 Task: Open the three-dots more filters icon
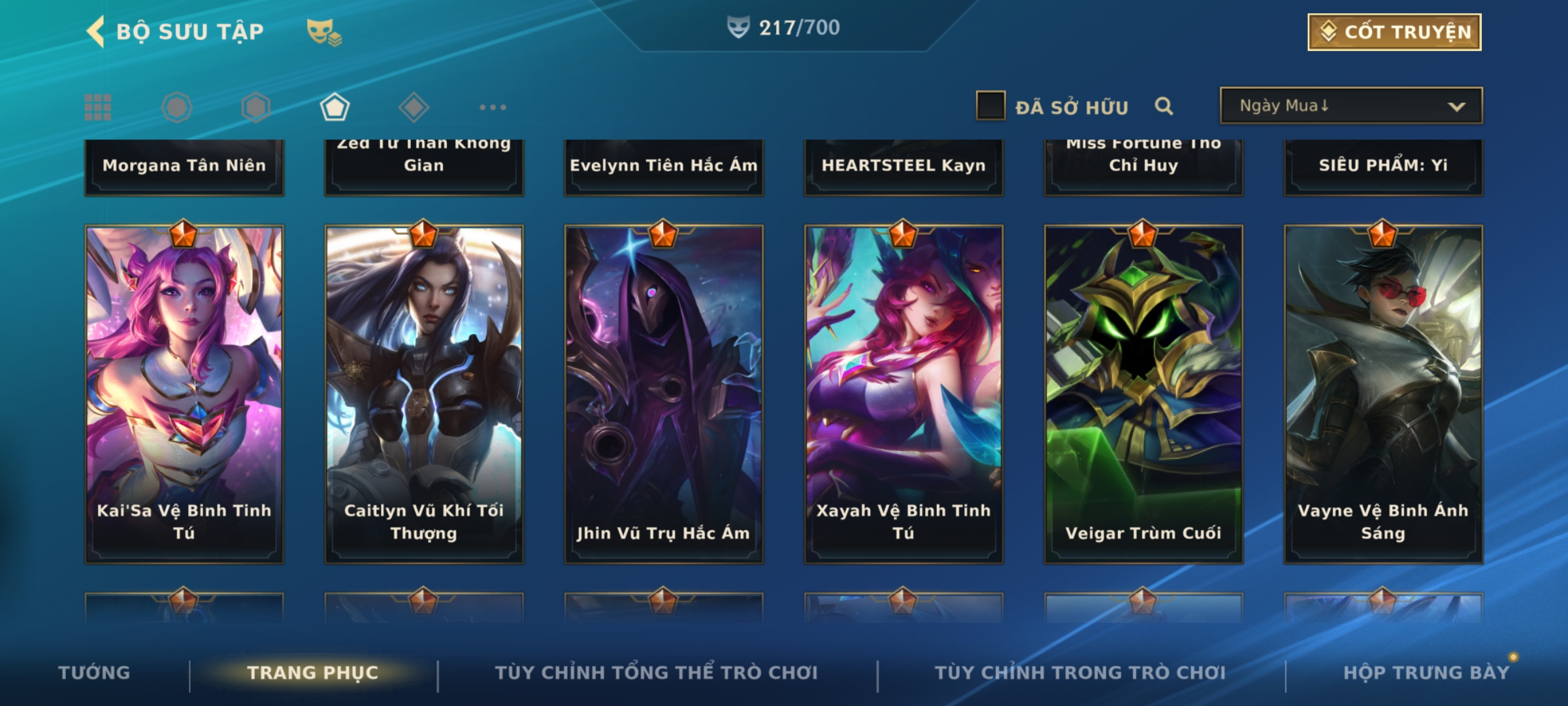(x=493, y=107)
